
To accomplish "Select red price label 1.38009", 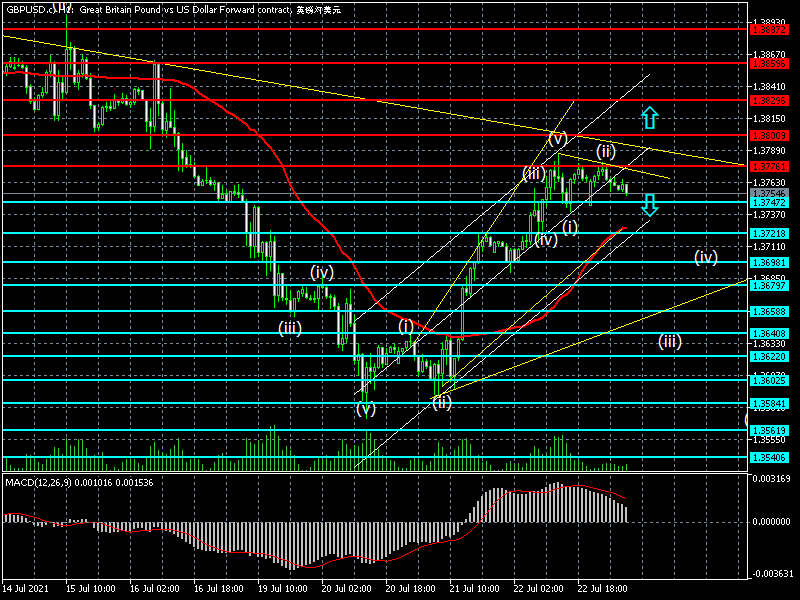I will click(x=769, y=136).
